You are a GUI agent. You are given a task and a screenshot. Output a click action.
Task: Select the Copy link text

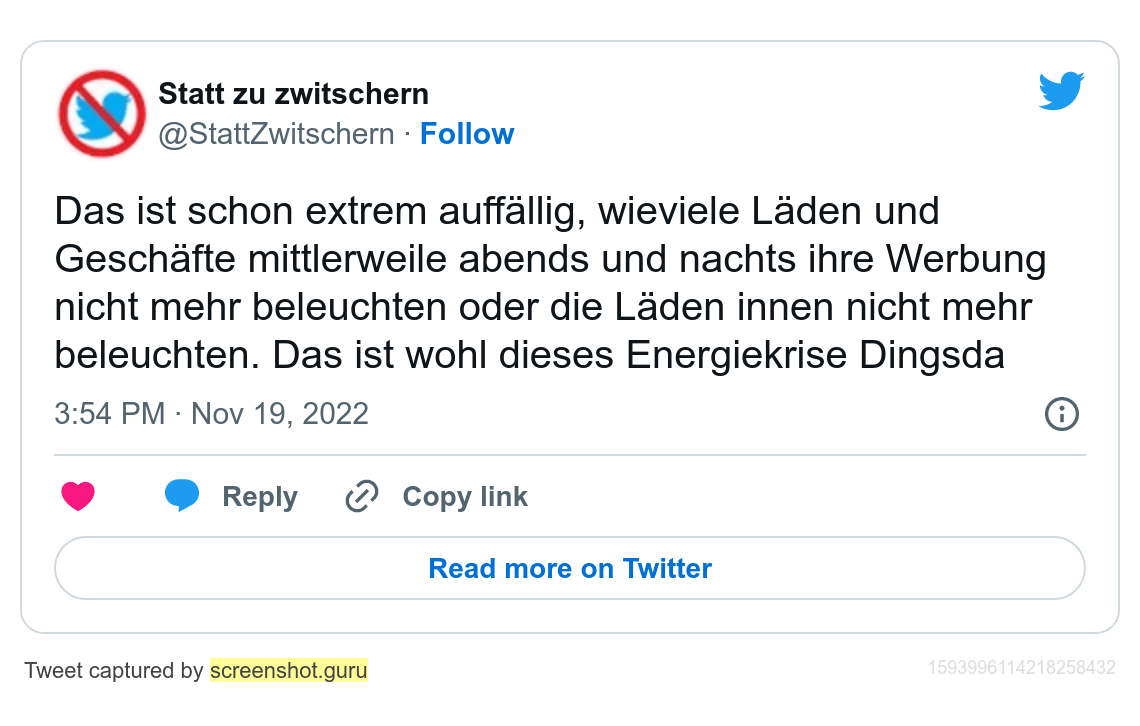464,497
